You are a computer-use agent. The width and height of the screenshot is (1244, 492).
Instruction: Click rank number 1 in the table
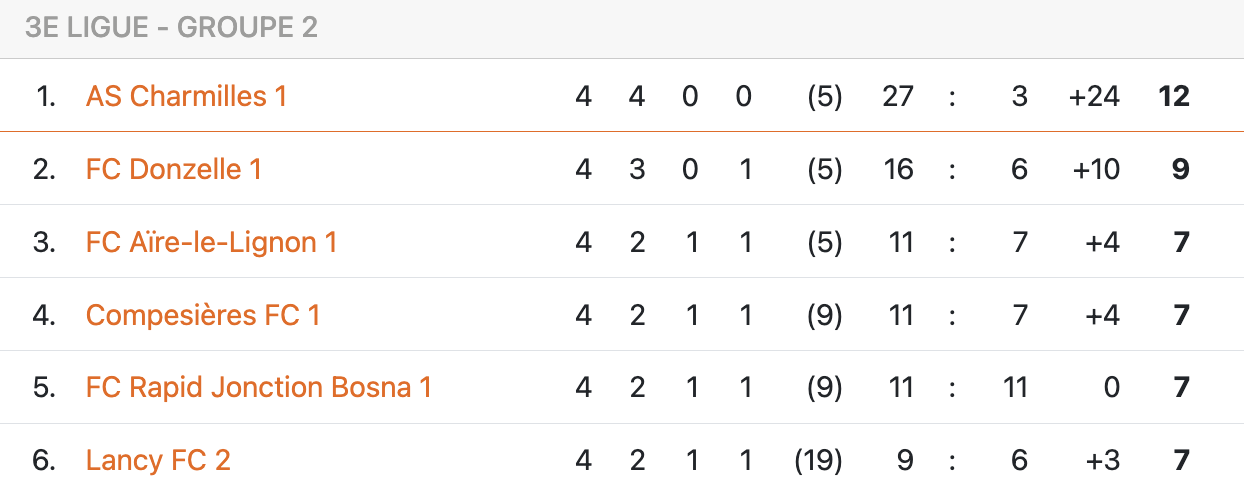tap(46, 96)
